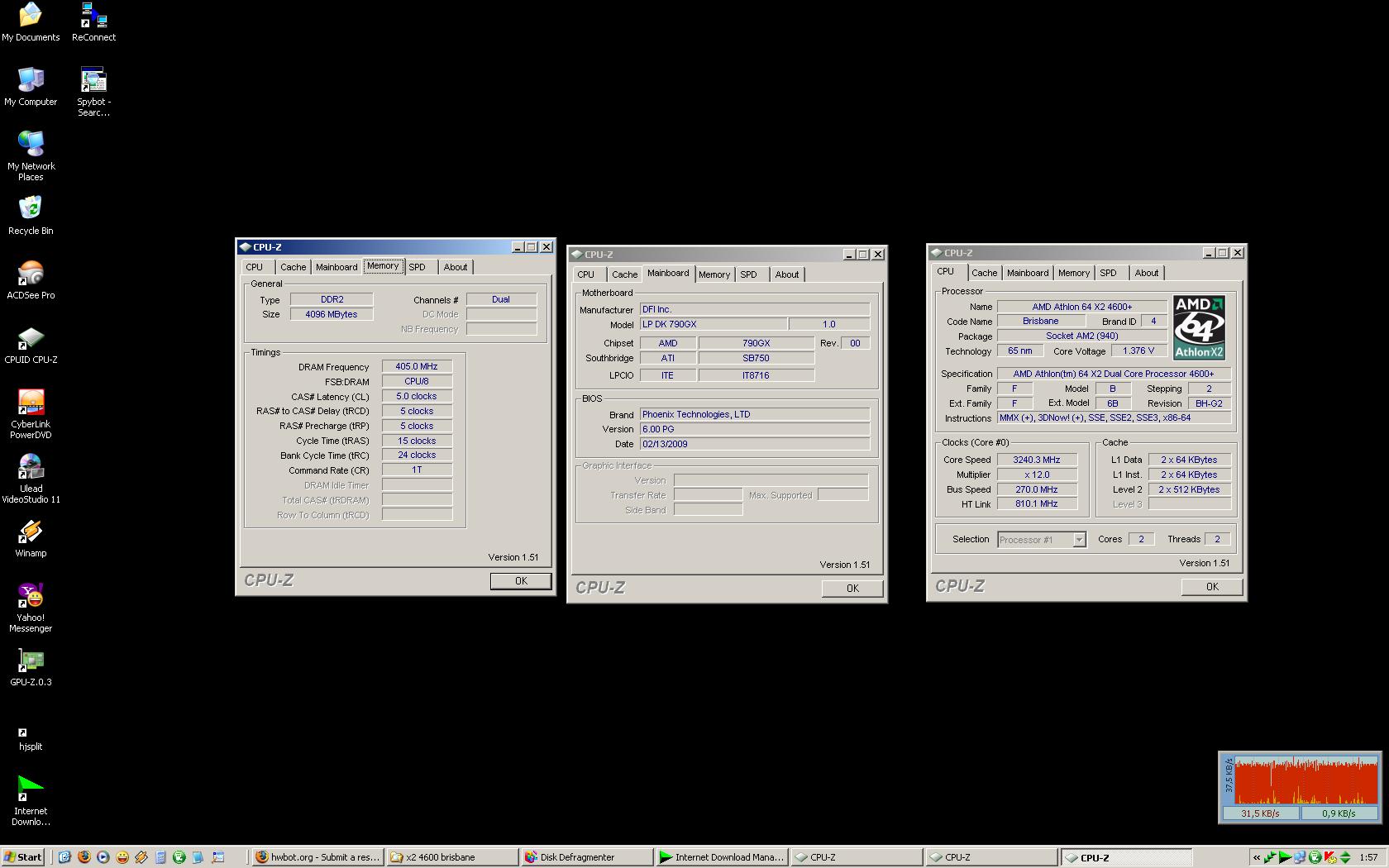Click the Internet Download Manager tray icon
This screenshot has width=1389, height=868.
click(1286, 857)
